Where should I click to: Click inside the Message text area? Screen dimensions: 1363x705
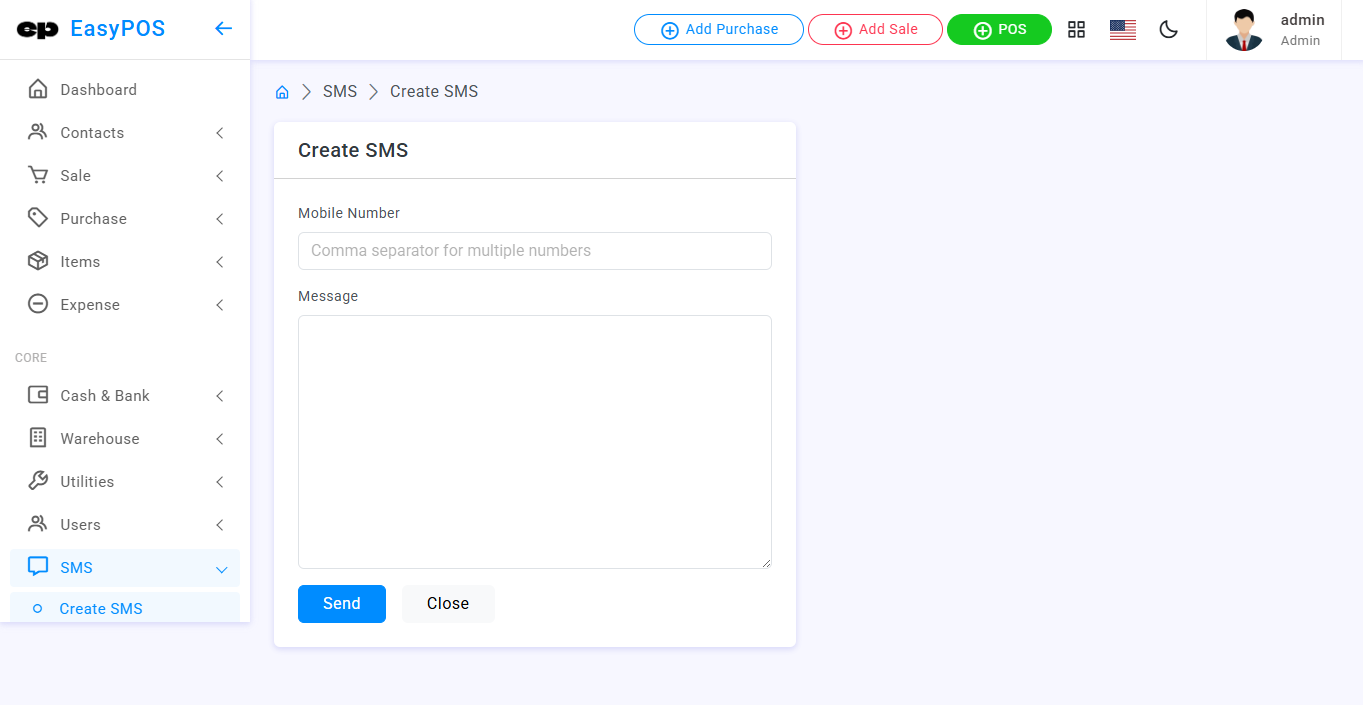[x=534, y=441]
